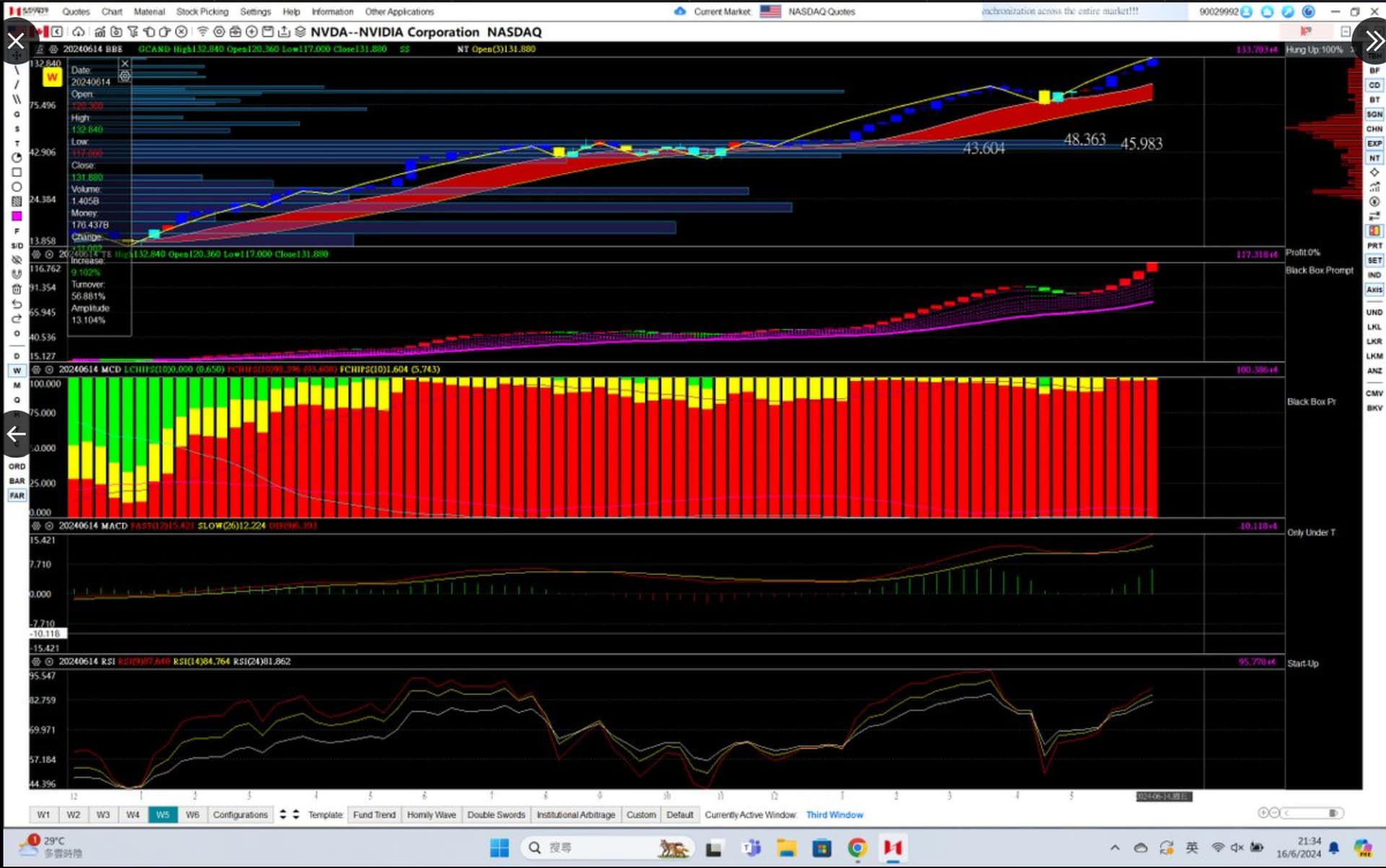Image resolution: width=1386 pixels, height=868 pixels.
Task: Toggle the magnet snap tool
Action: tap(17, 274)
